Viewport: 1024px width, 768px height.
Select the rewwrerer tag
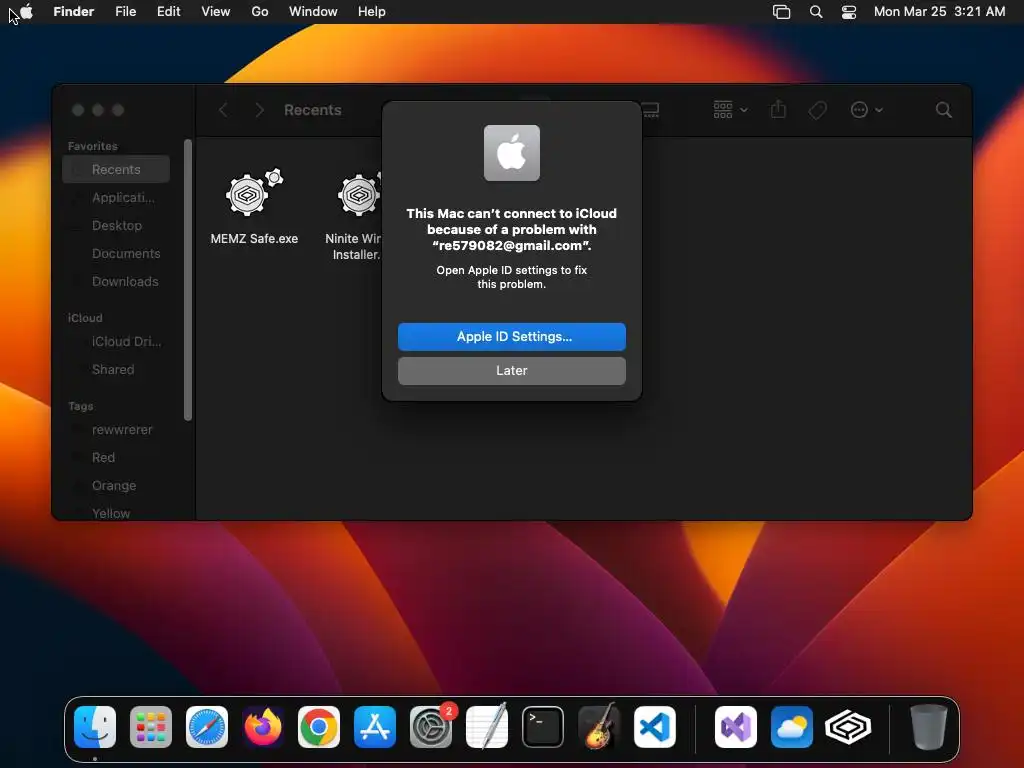(x=116, y=430)
